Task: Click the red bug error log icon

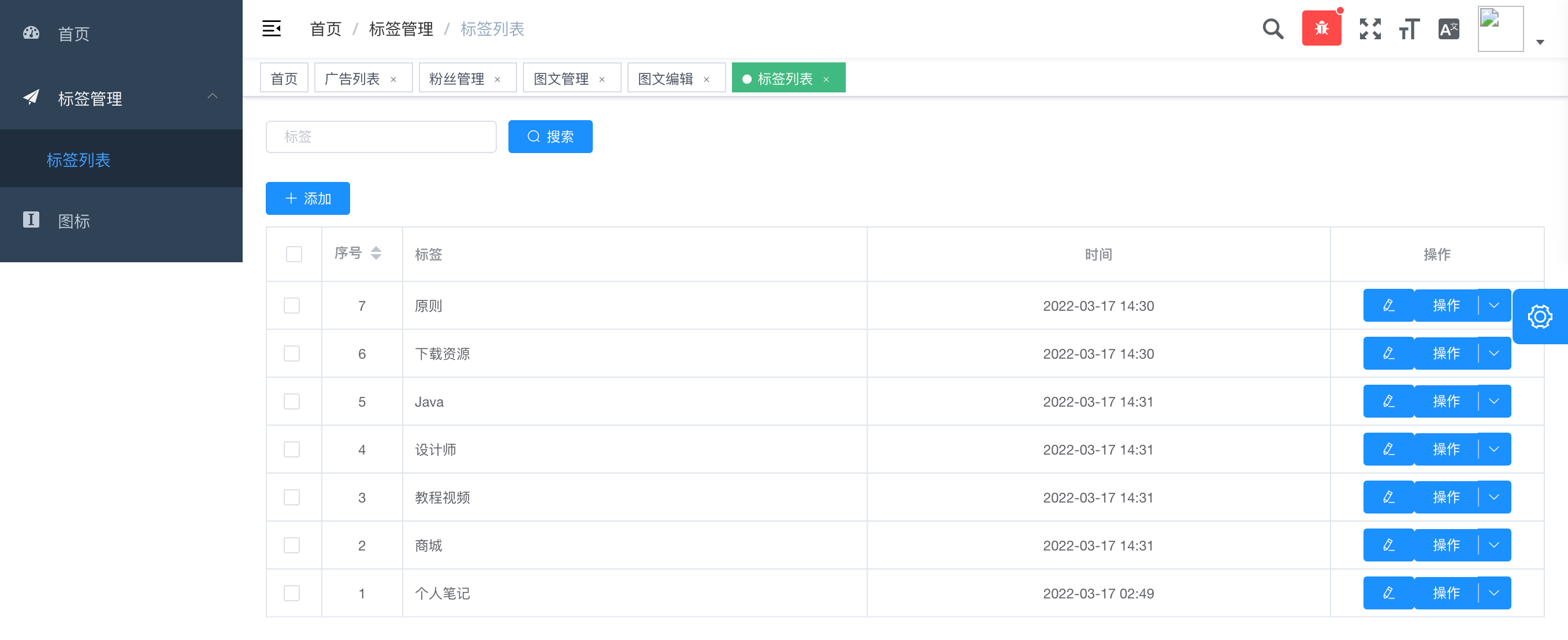Action: click(1321, 29)
